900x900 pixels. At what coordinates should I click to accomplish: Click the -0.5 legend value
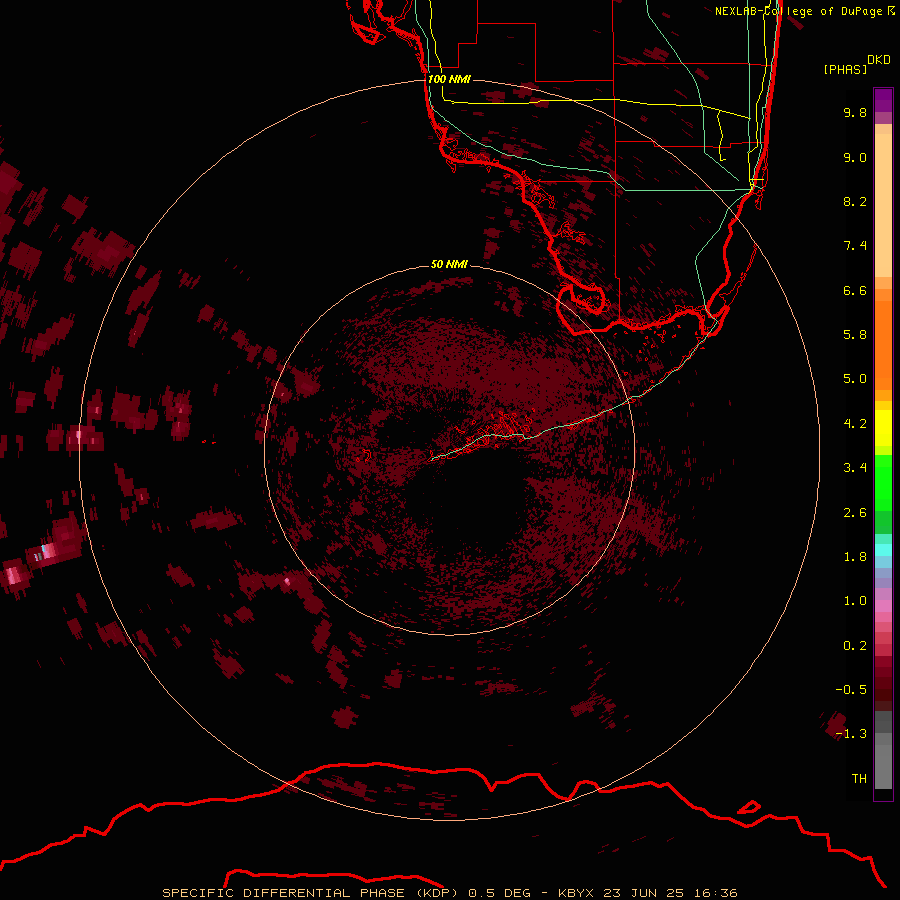[851, 690]
